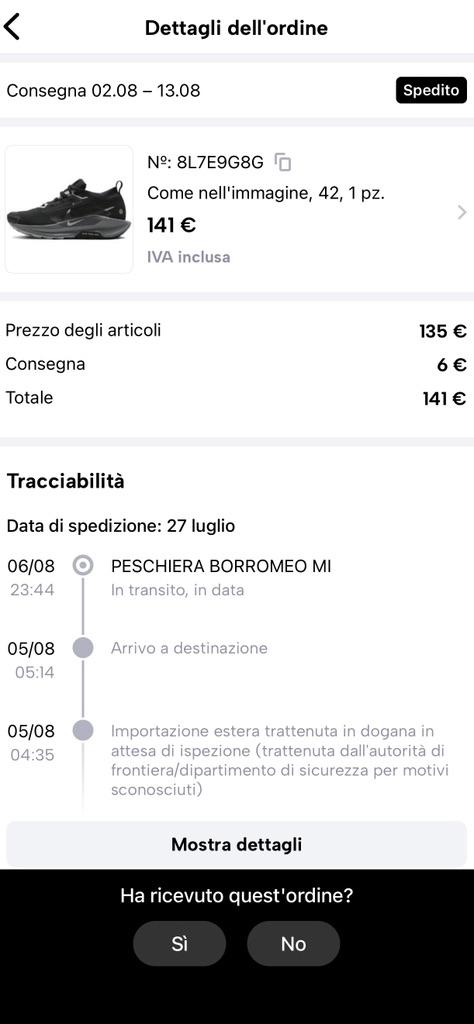Click the Spedito status badge
This screenshot has height=1024, width=474.
431,91
